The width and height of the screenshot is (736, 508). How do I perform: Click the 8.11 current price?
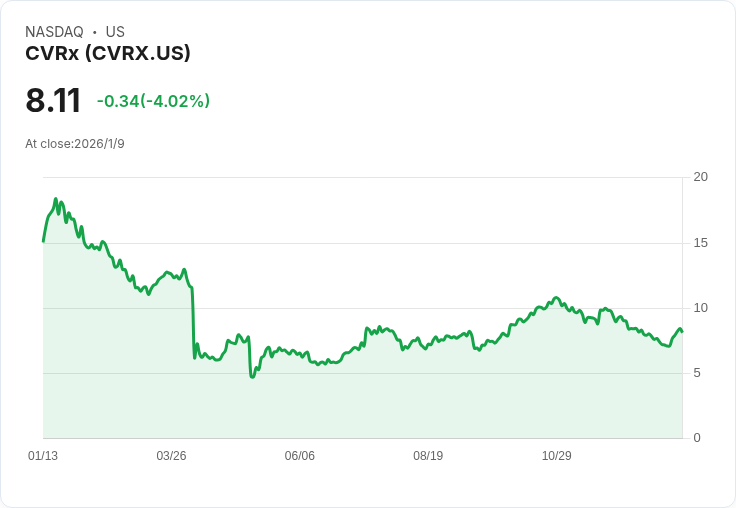pos(53,101)
